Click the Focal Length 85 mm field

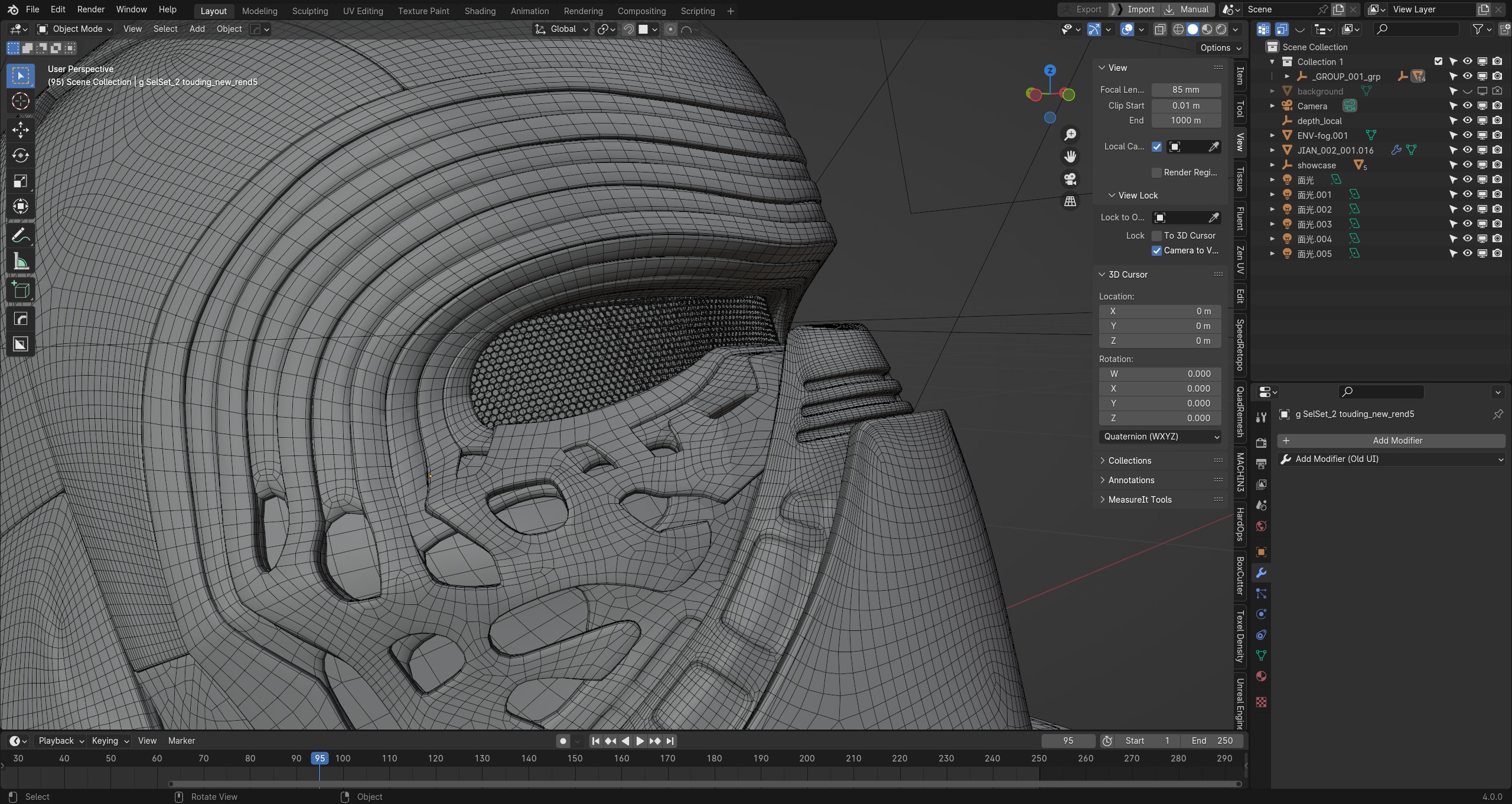(x=1186, y=90)
